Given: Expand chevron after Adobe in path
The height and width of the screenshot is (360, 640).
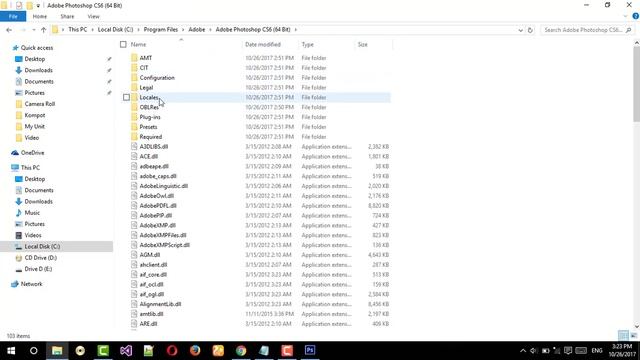Looking at the screenshot, I should (211, 30).
